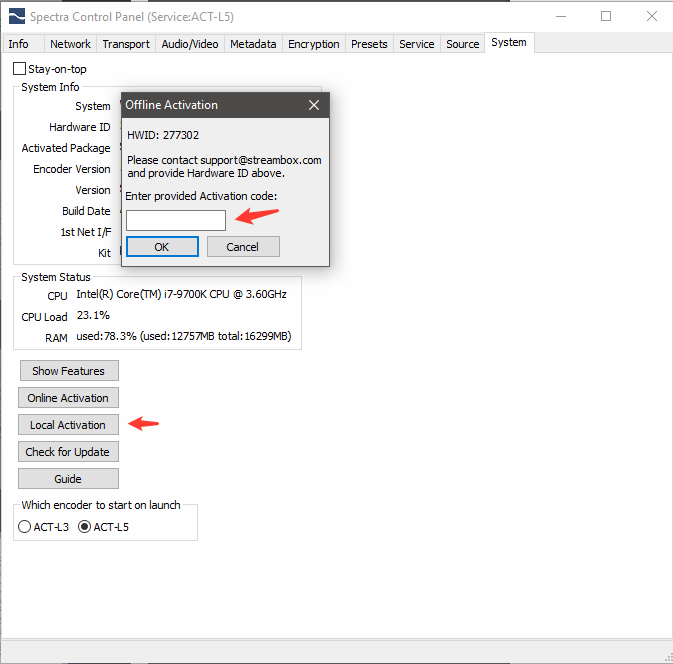
Task: Maximize the Spectra Control Panel window
Action: click(606, 17)
